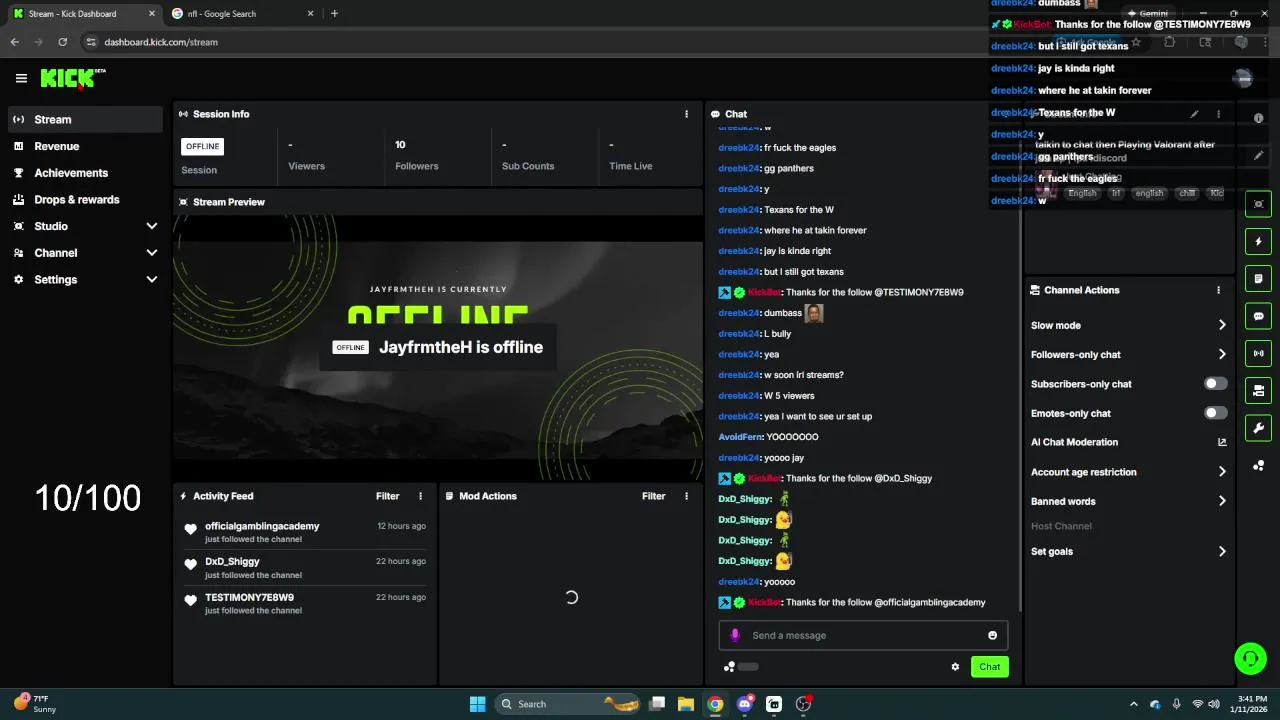
Task: Click the purple microphone icon in chat input
Action: (x=735, y=635)
